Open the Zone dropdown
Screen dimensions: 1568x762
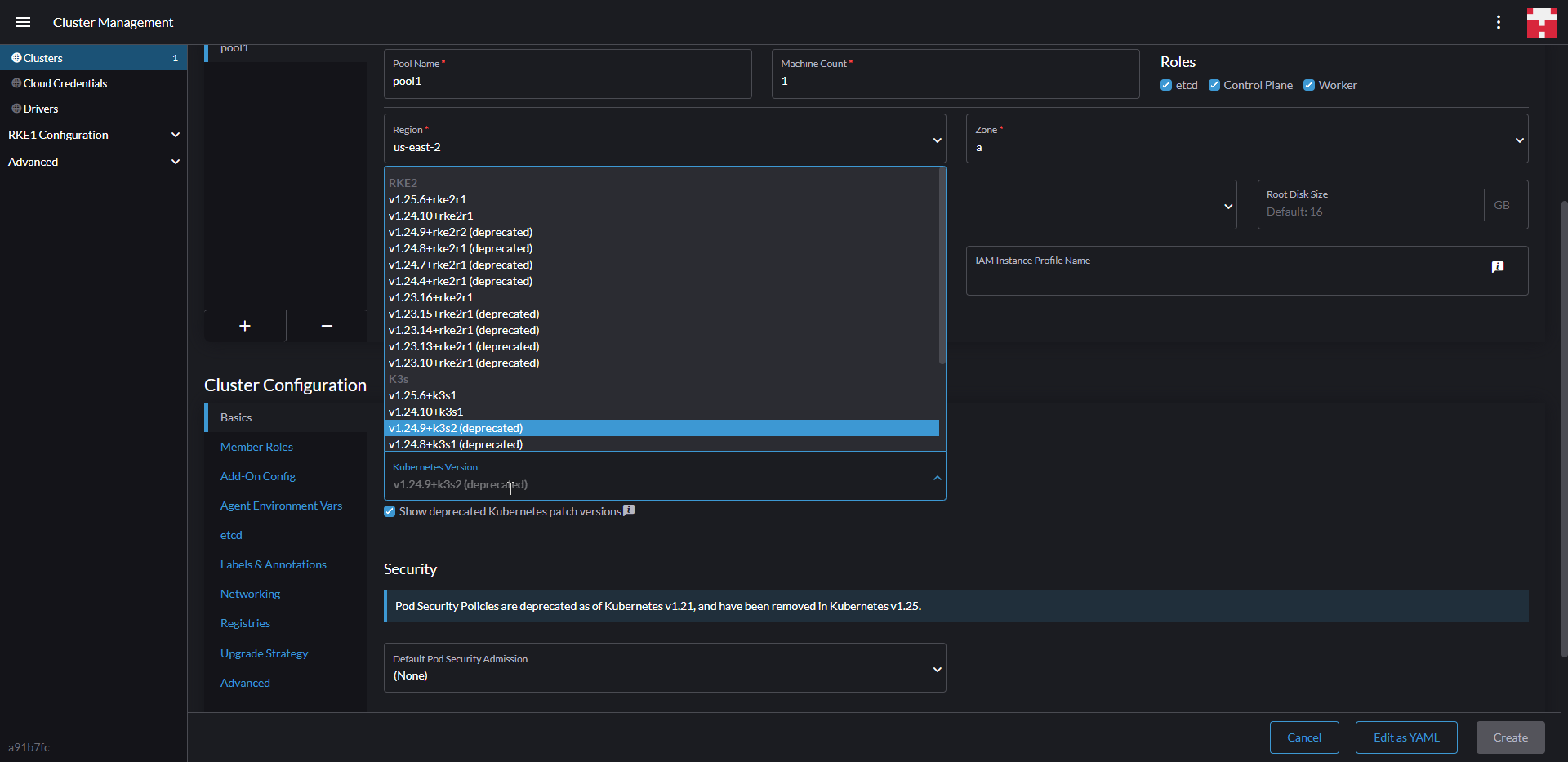point(1519,140)
